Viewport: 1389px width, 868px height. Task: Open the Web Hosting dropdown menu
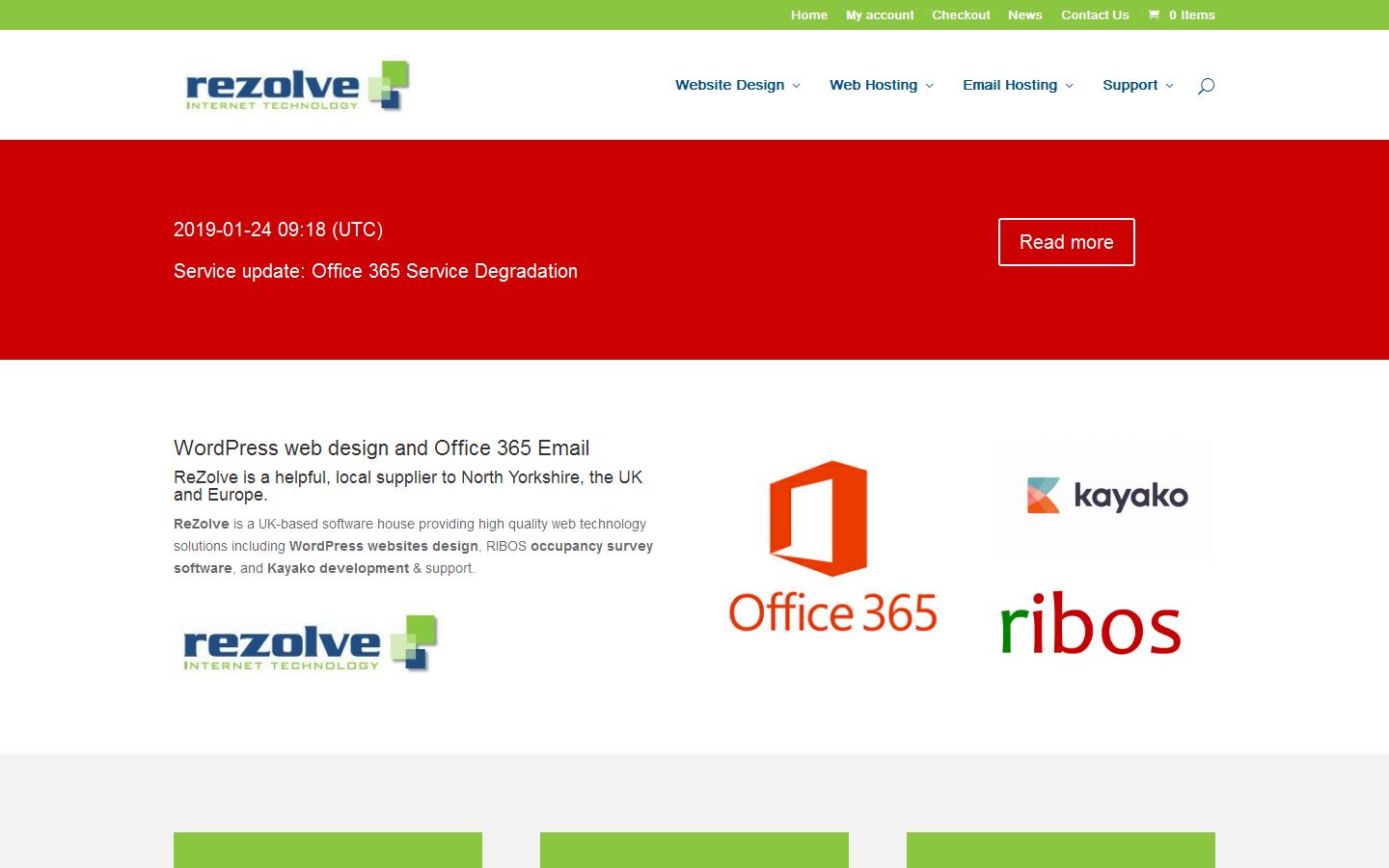click(874, 85)
